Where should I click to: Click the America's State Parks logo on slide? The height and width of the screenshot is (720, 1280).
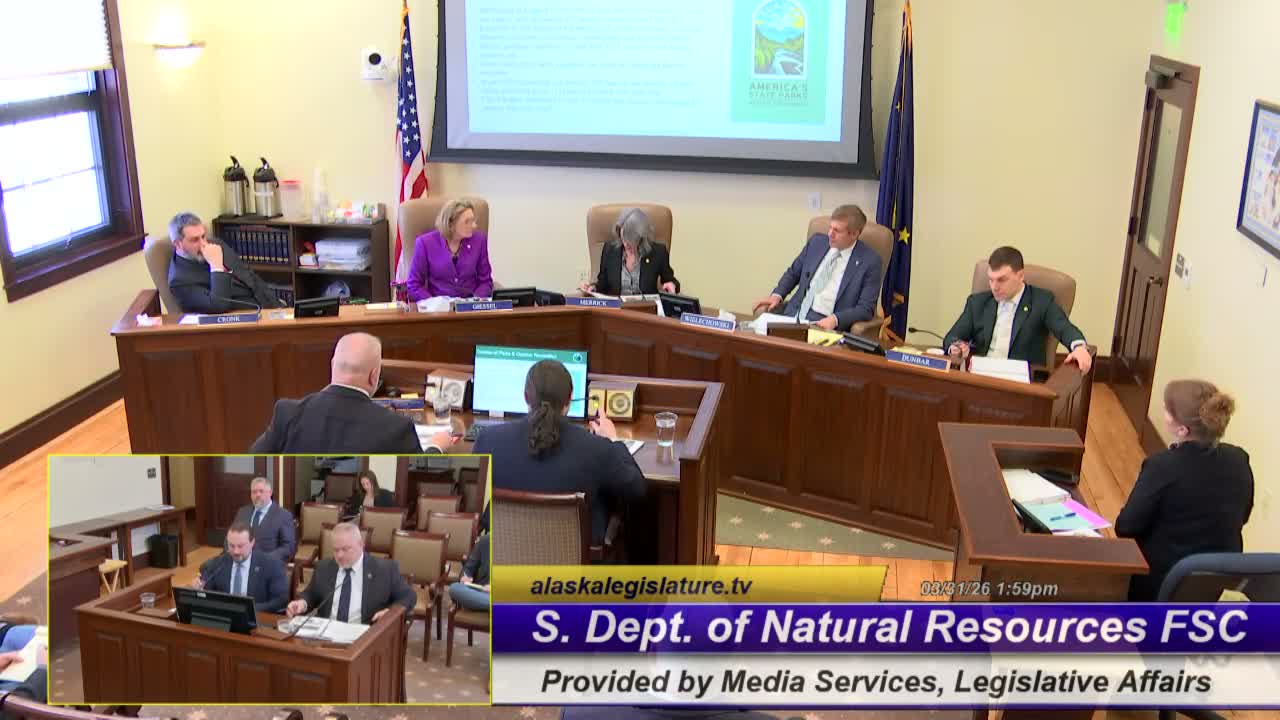click(778, 62)
